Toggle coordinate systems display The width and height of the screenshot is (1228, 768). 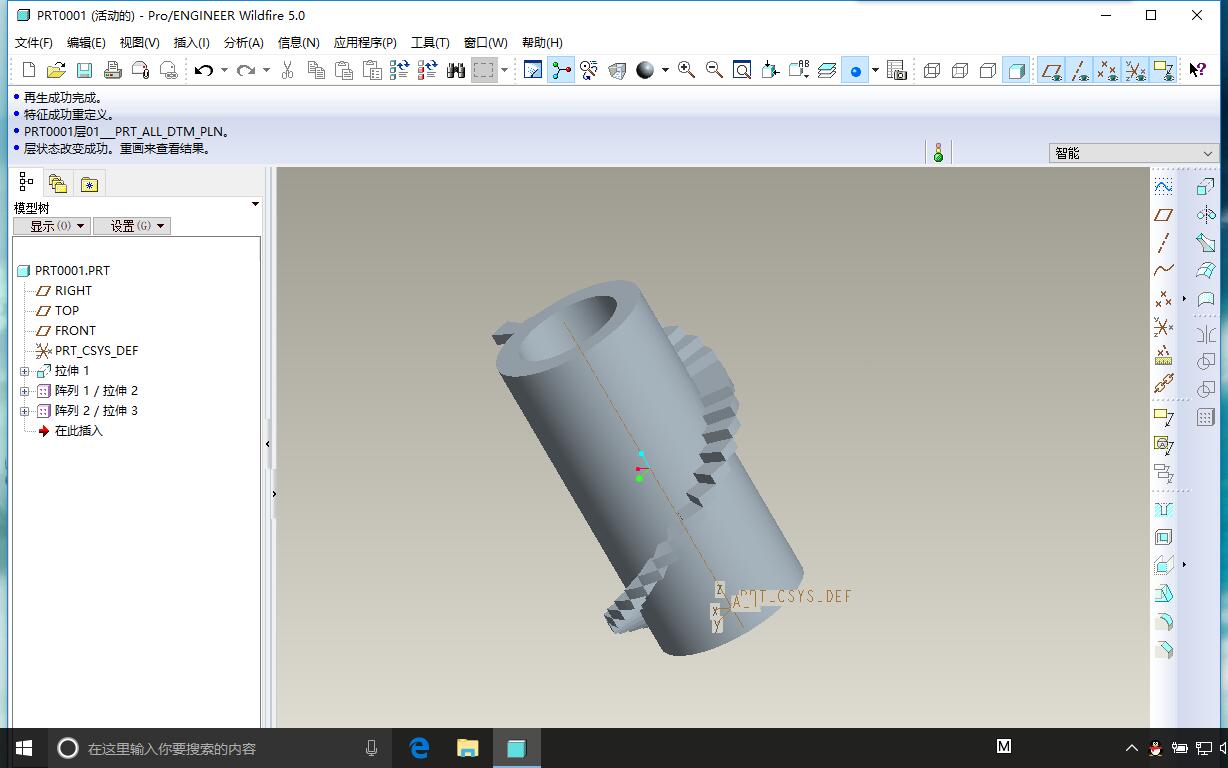pyautogui.click(x=1135, y=70)
